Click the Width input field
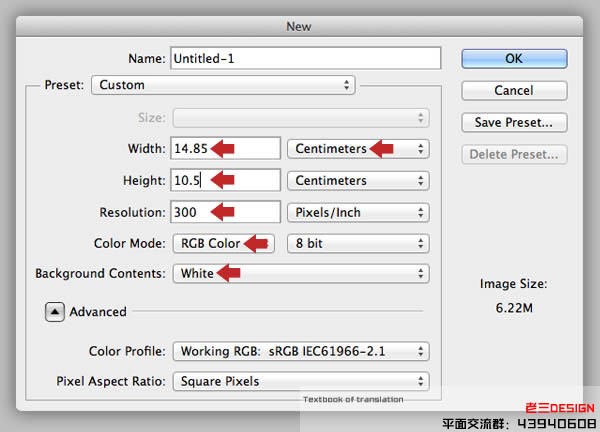The height and width of the screenshot is (432, 600). tap(225, 149)
